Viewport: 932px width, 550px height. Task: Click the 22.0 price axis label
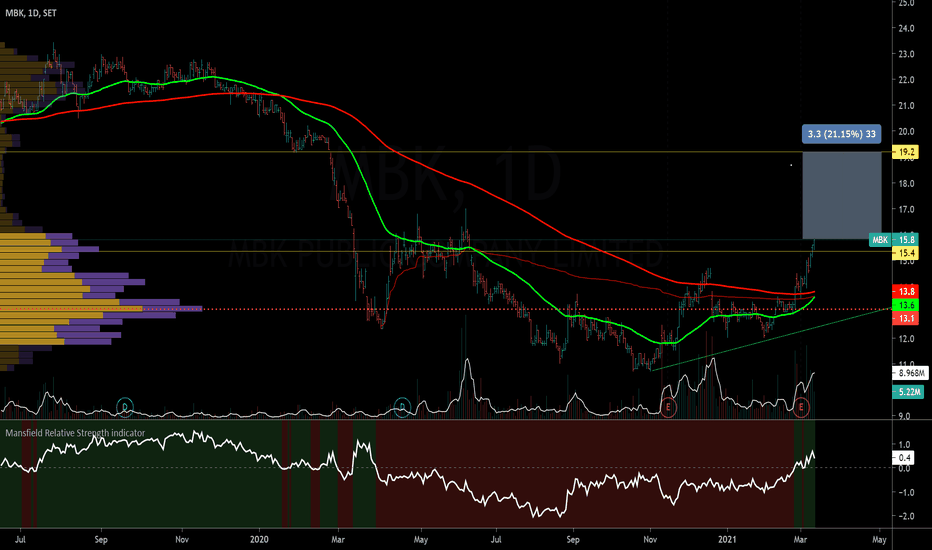[x=906, y=80]
